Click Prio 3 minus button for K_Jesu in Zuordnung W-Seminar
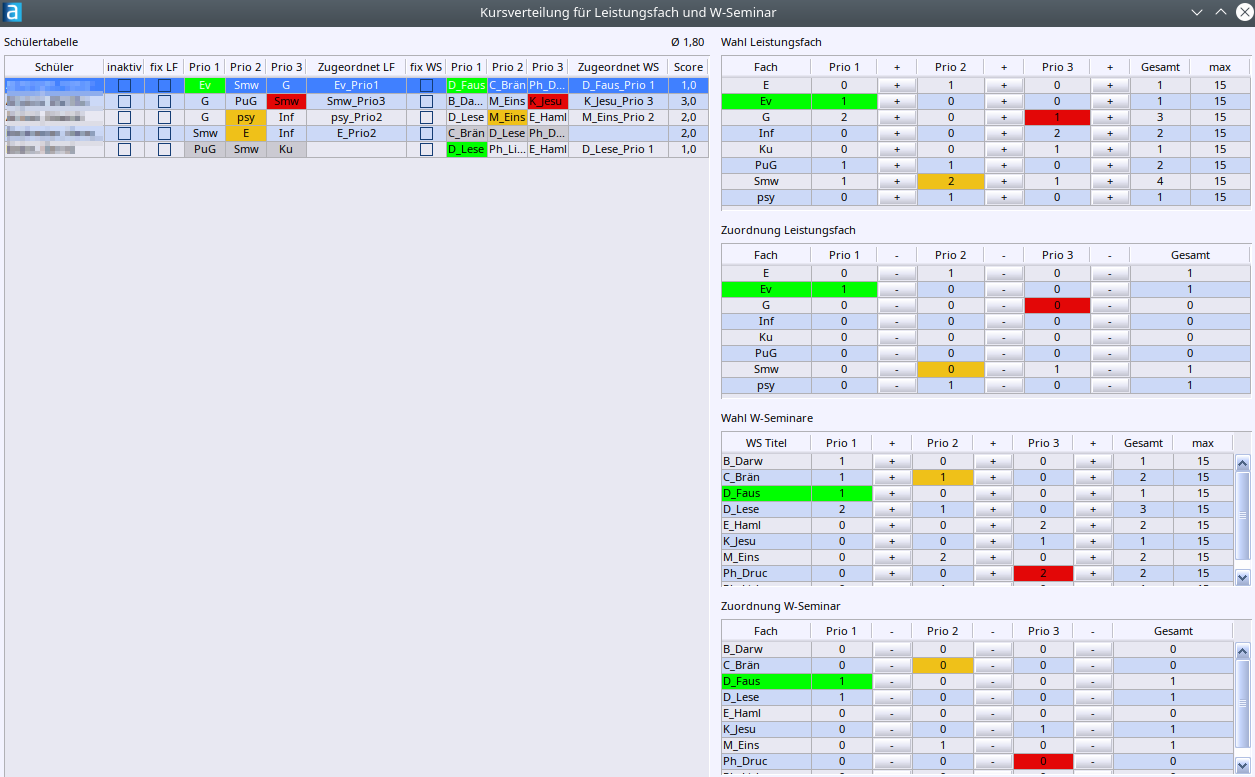This screenshot has height=777, width=1255. [x=1094, y=729]
